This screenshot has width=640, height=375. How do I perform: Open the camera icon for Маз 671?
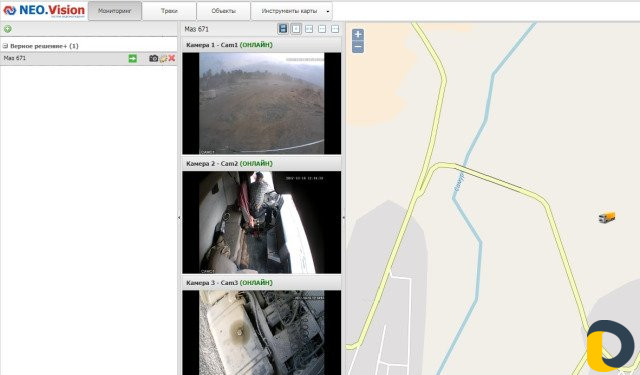153,58
